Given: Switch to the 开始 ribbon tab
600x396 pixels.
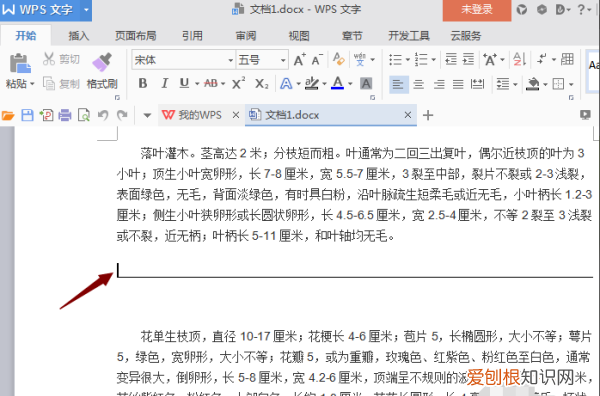Looking at the screenshot, I should pos(26,36).
